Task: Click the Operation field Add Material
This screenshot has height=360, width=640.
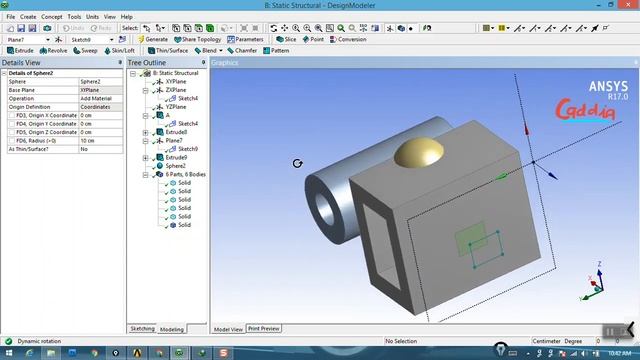Action: (x=100, y=98)
